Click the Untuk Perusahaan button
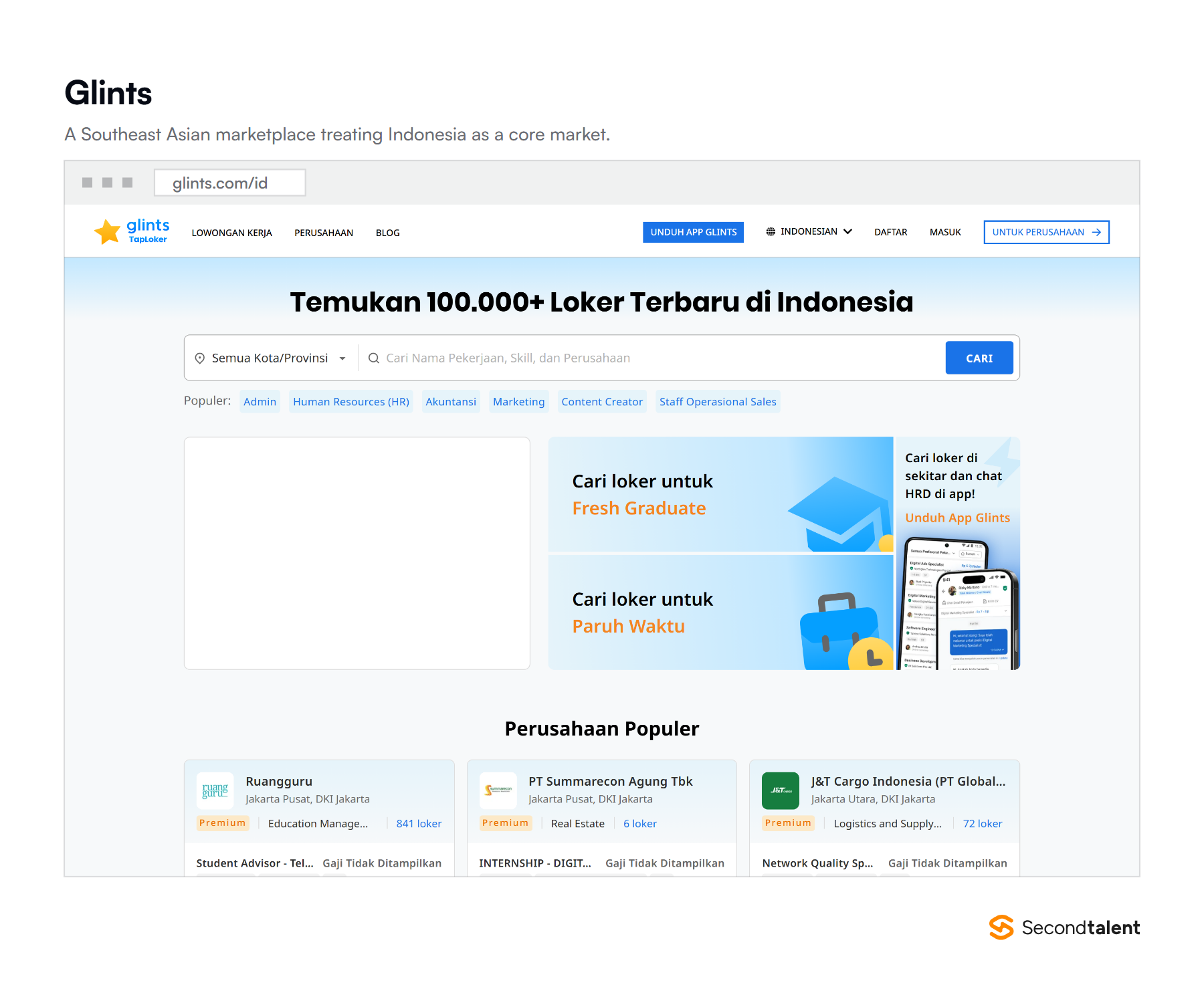The width and height of the screenshot is (1204, 999). (1046, 232)
